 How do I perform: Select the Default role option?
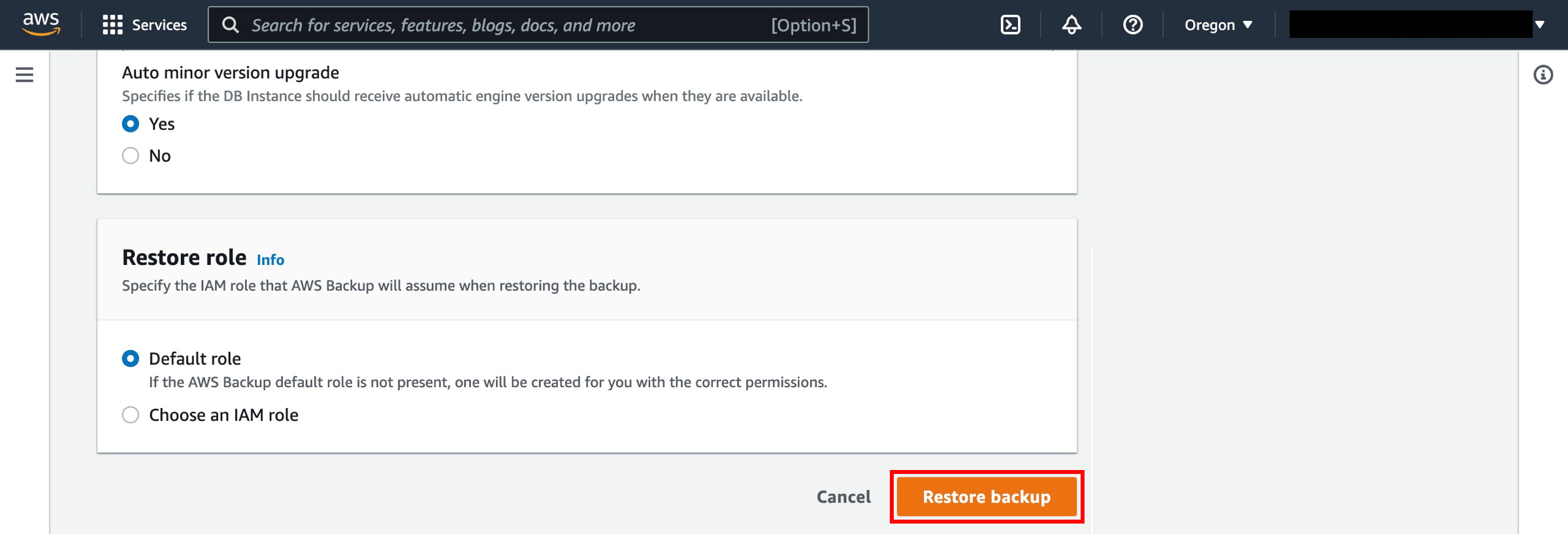coord(131,358)
